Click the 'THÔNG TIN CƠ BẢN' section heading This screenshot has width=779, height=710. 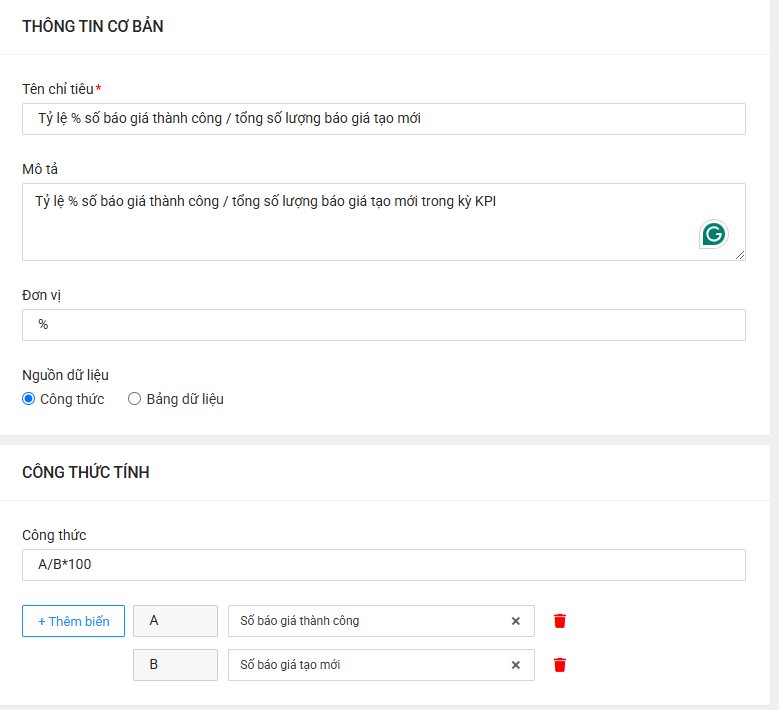point(93,26)
